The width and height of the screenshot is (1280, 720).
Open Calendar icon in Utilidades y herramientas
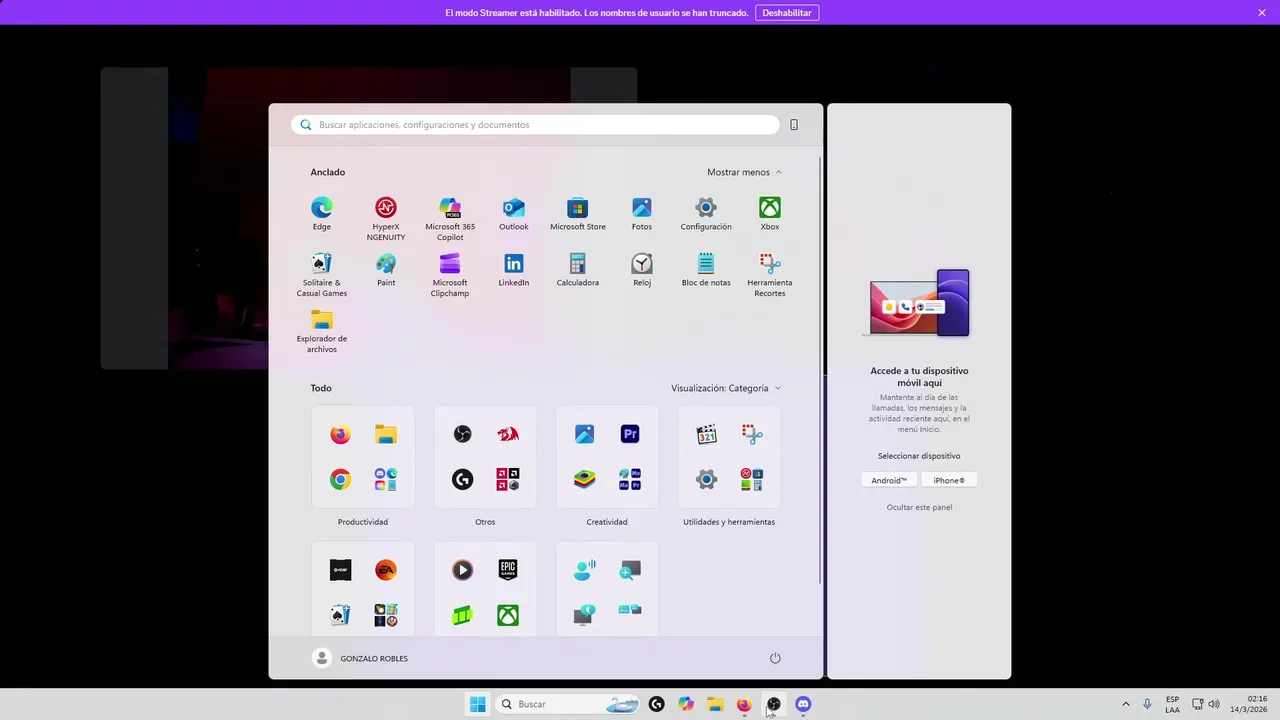tap(707, 434)
